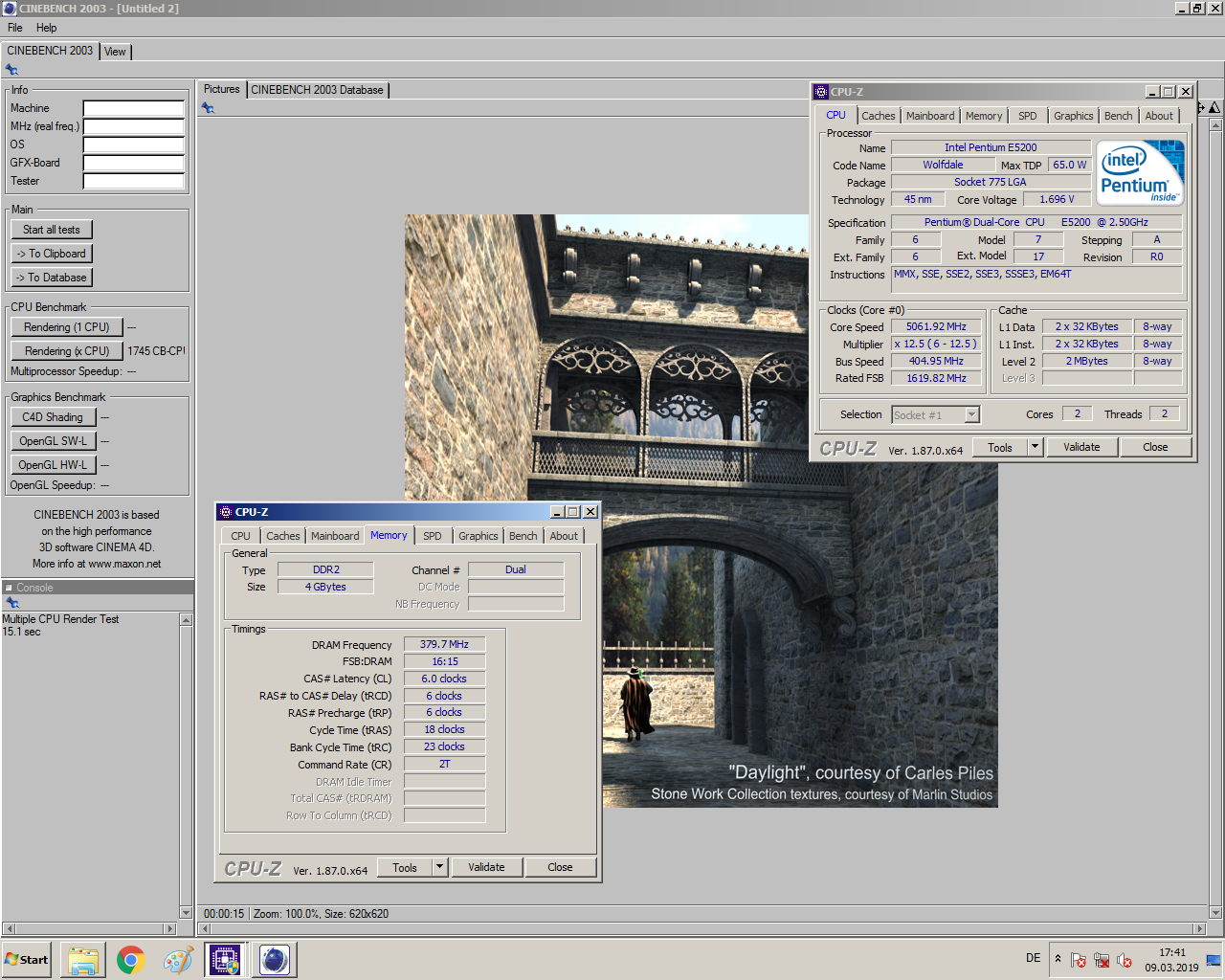Screen dimensions: 1225x980
Task: Click picture view vertical scrollbar down arrow
Action: 1215,913
